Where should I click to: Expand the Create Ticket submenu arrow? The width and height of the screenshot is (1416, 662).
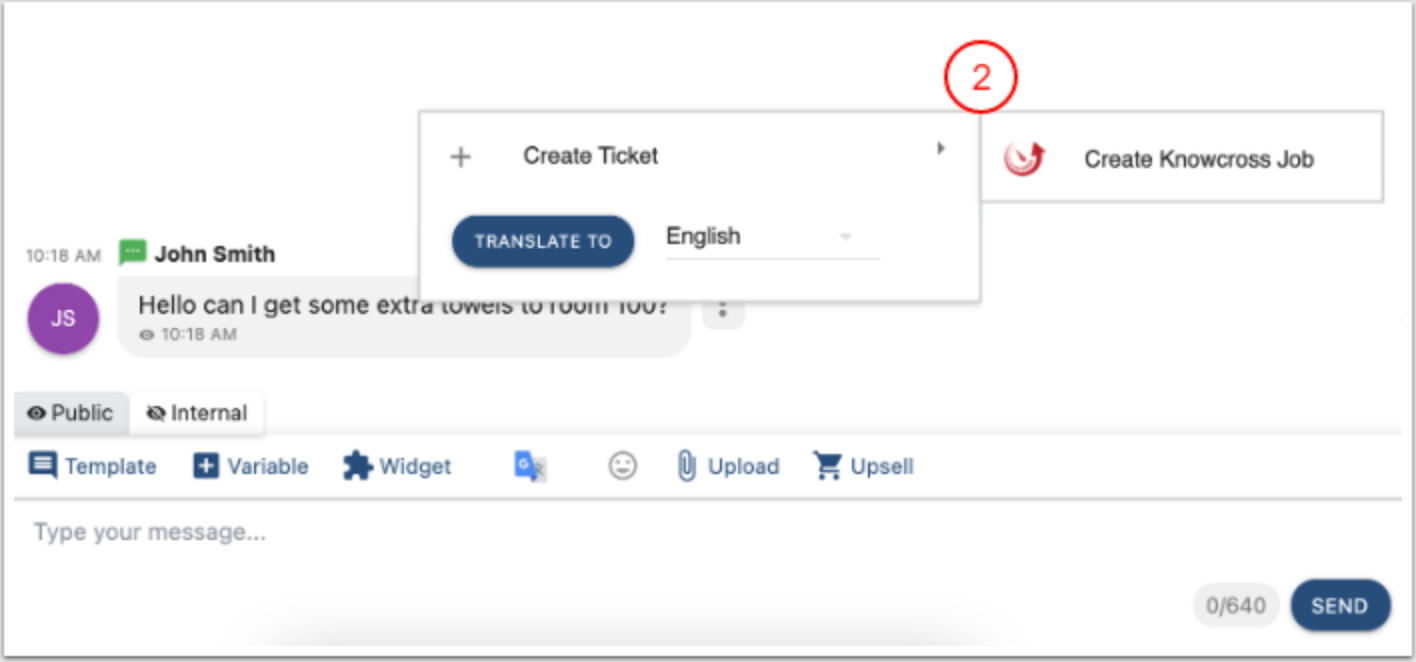point(940,149)
